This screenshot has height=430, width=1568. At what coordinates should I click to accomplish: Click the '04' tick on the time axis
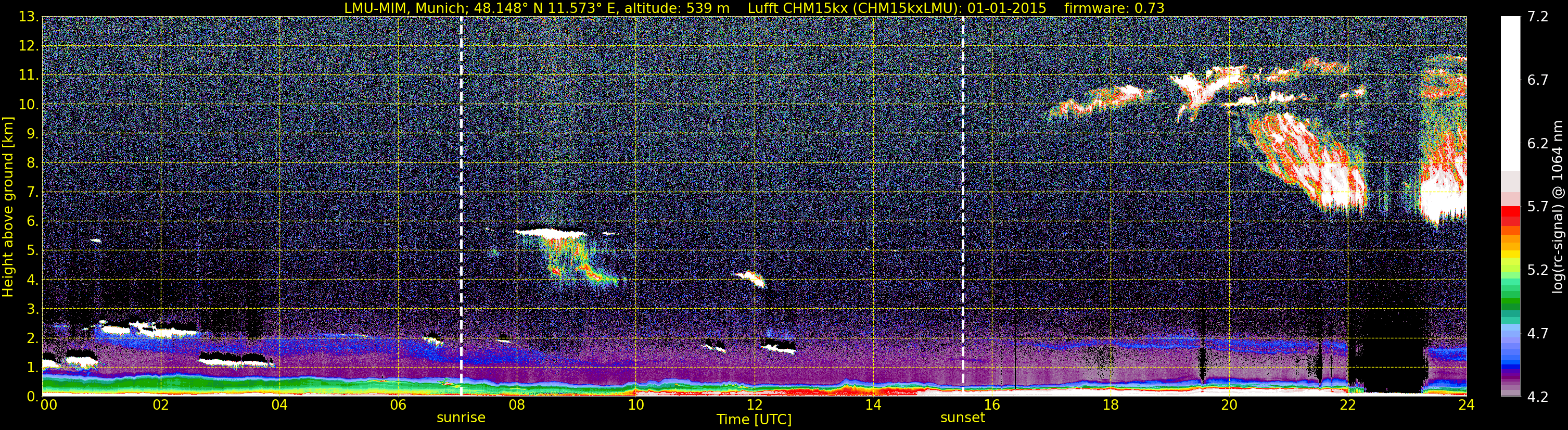coord(279,406)
